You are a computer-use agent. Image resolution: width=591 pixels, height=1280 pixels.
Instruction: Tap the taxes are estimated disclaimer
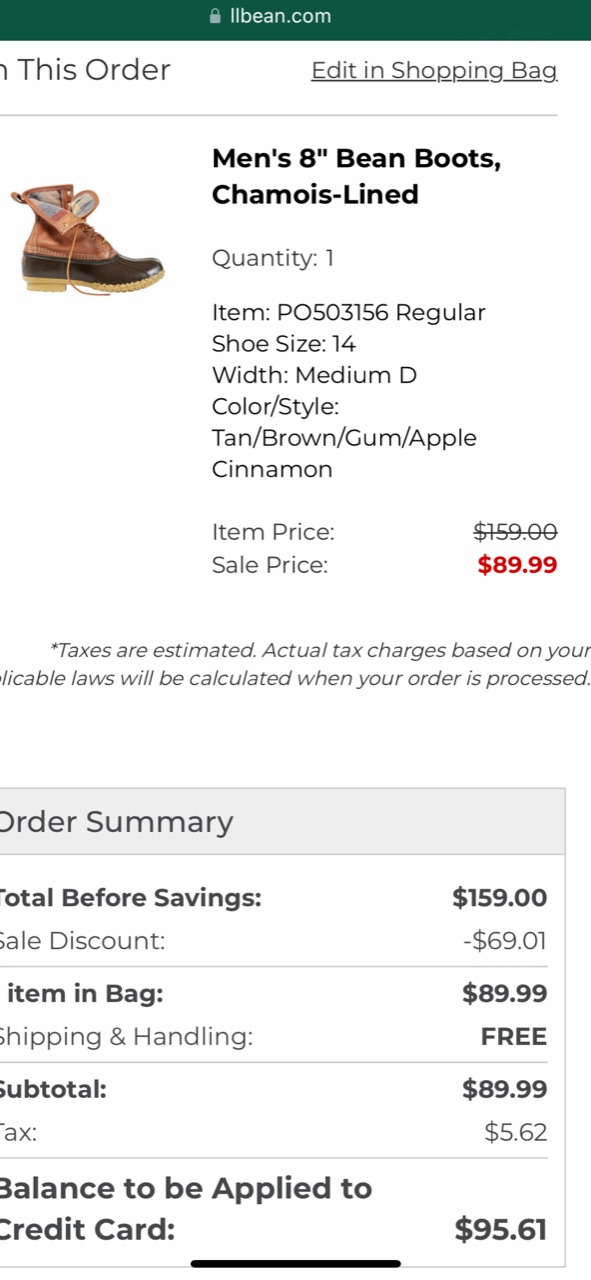(295, 664)
